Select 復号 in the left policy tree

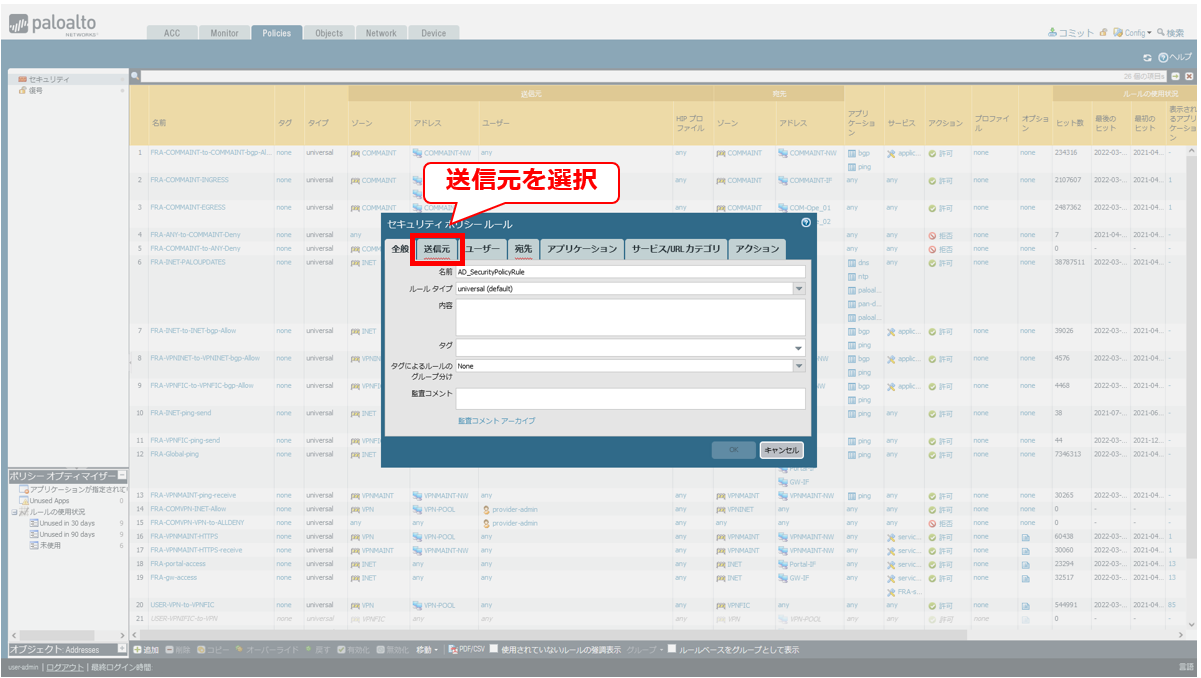pos(30,90)
